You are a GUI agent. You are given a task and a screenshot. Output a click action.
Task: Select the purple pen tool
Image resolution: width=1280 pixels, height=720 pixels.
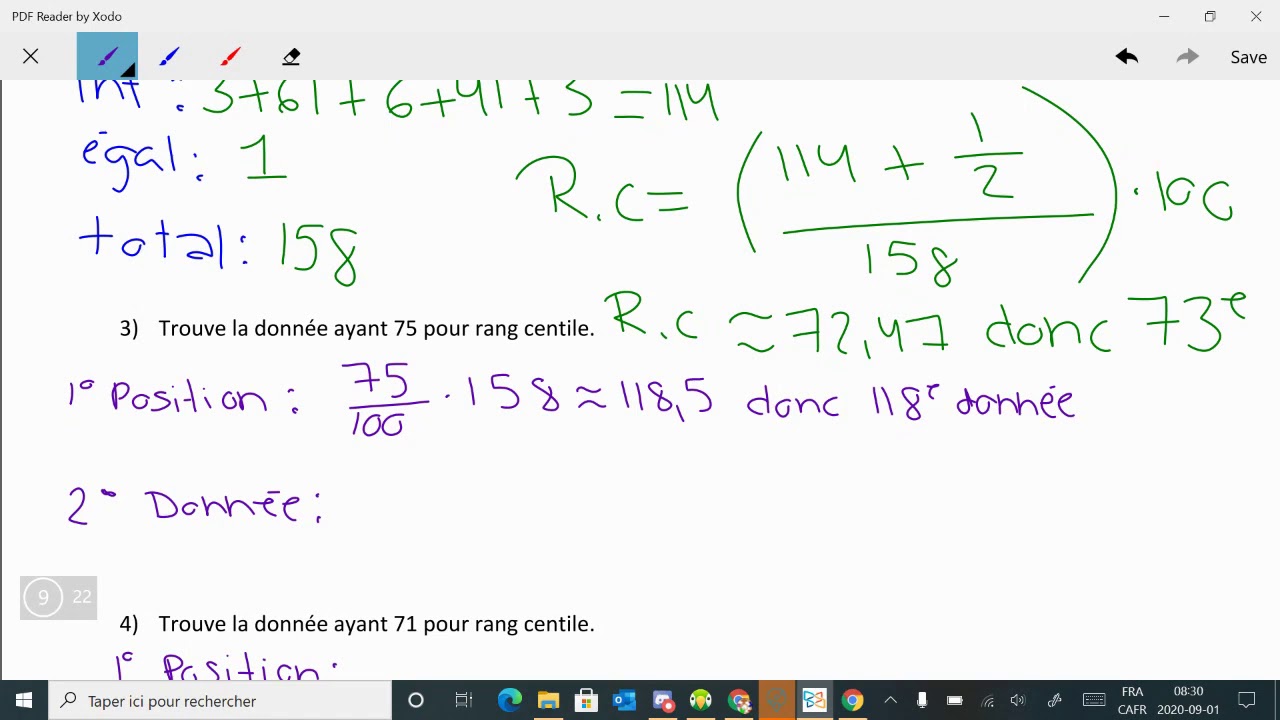click(107, 57)
